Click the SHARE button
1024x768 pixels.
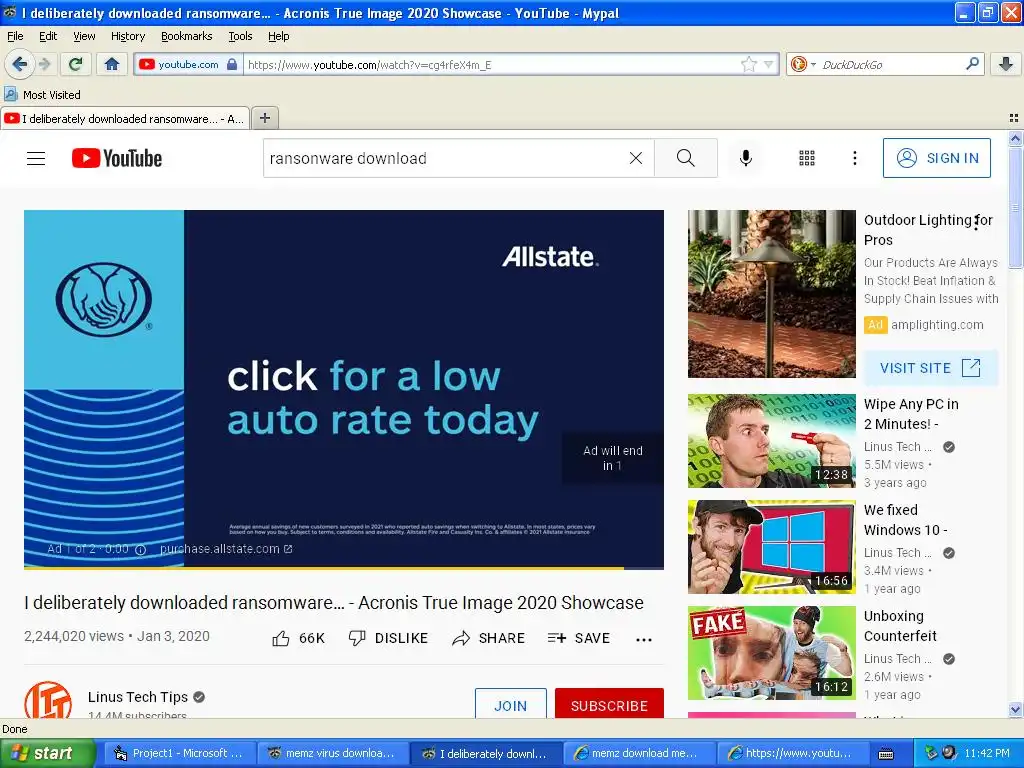pyautogui.click(x=488, y=638)
